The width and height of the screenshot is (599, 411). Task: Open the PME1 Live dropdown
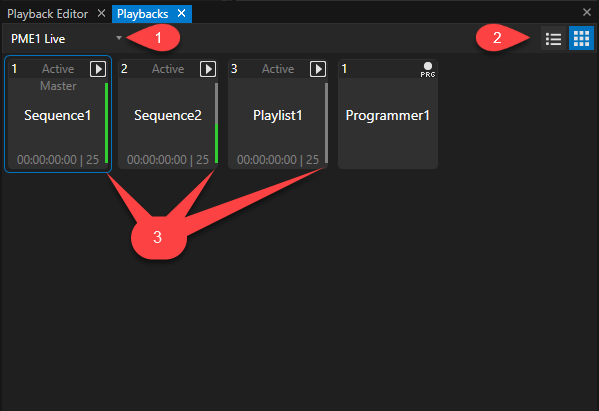[x=66, y=38]
